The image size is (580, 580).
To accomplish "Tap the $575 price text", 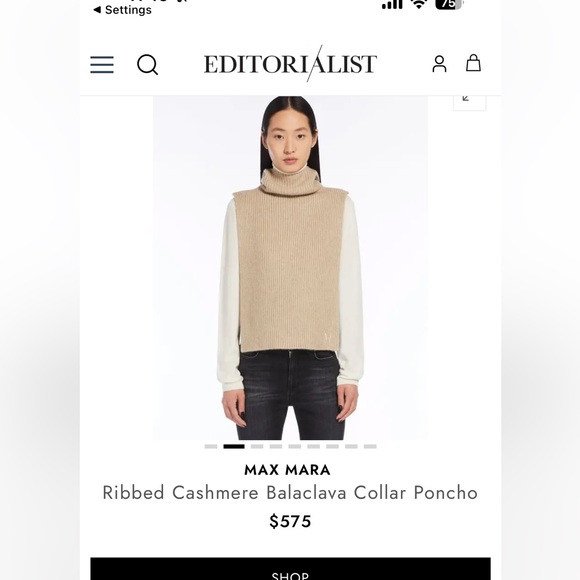I will (x=290, y=522).
